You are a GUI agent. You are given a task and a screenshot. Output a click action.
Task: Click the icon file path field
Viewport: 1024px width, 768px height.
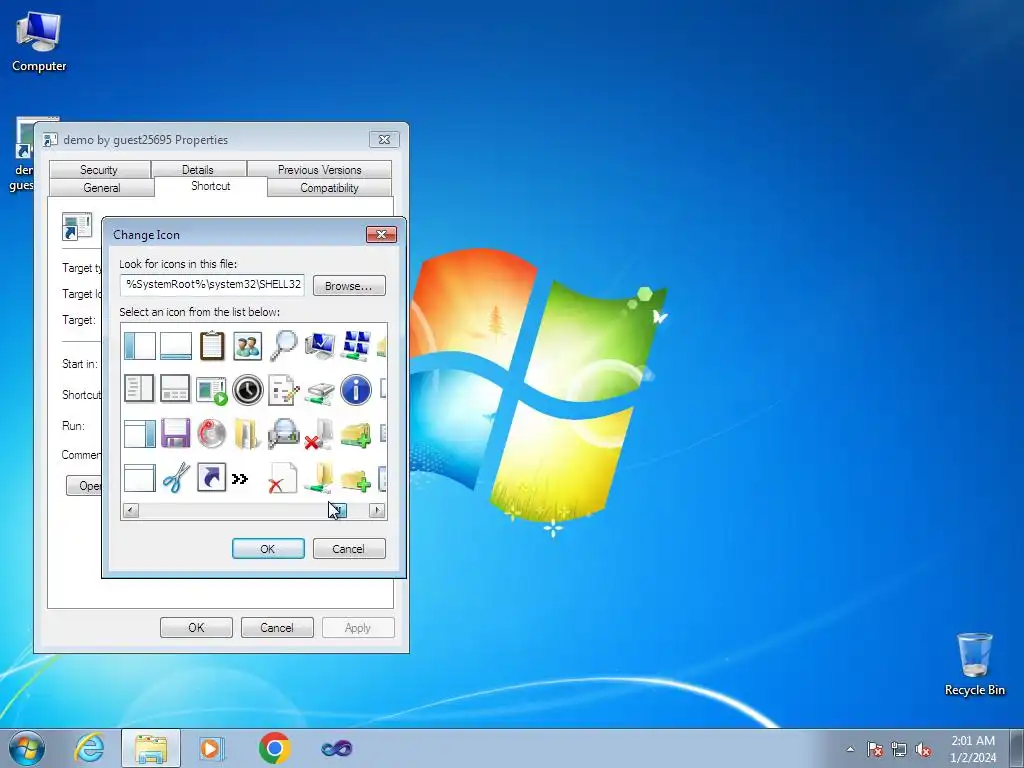click(x=212, y=285)
